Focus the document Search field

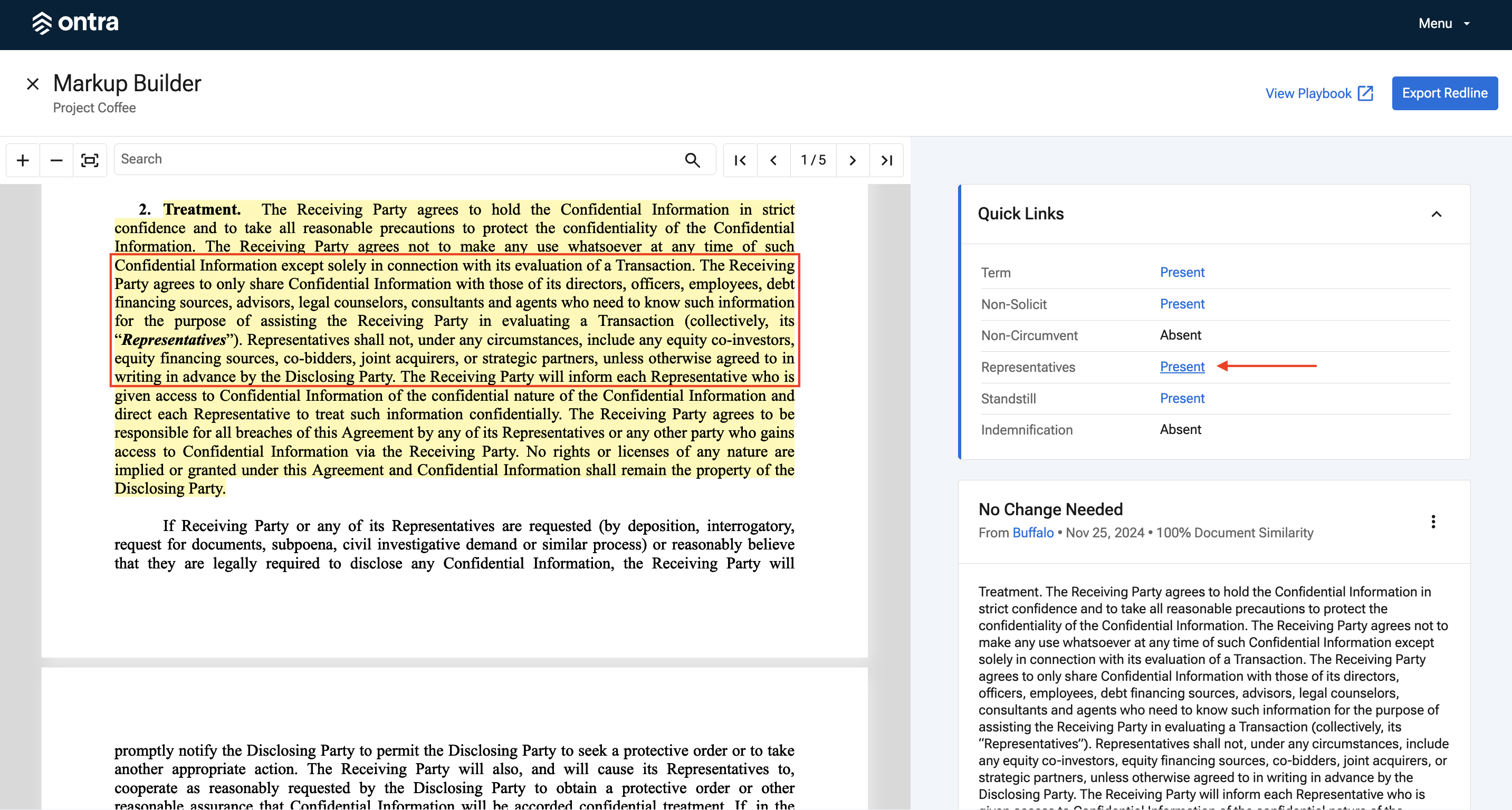399,159
